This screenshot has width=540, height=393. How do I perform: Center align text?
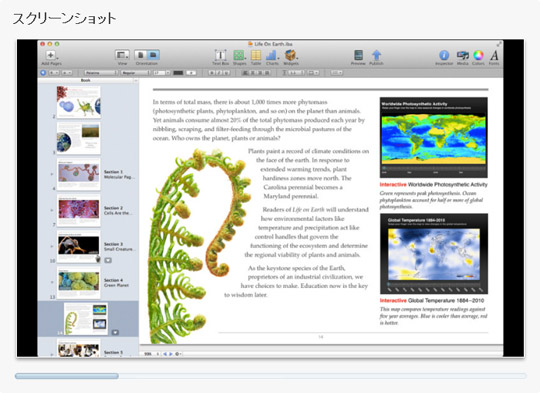252,73
